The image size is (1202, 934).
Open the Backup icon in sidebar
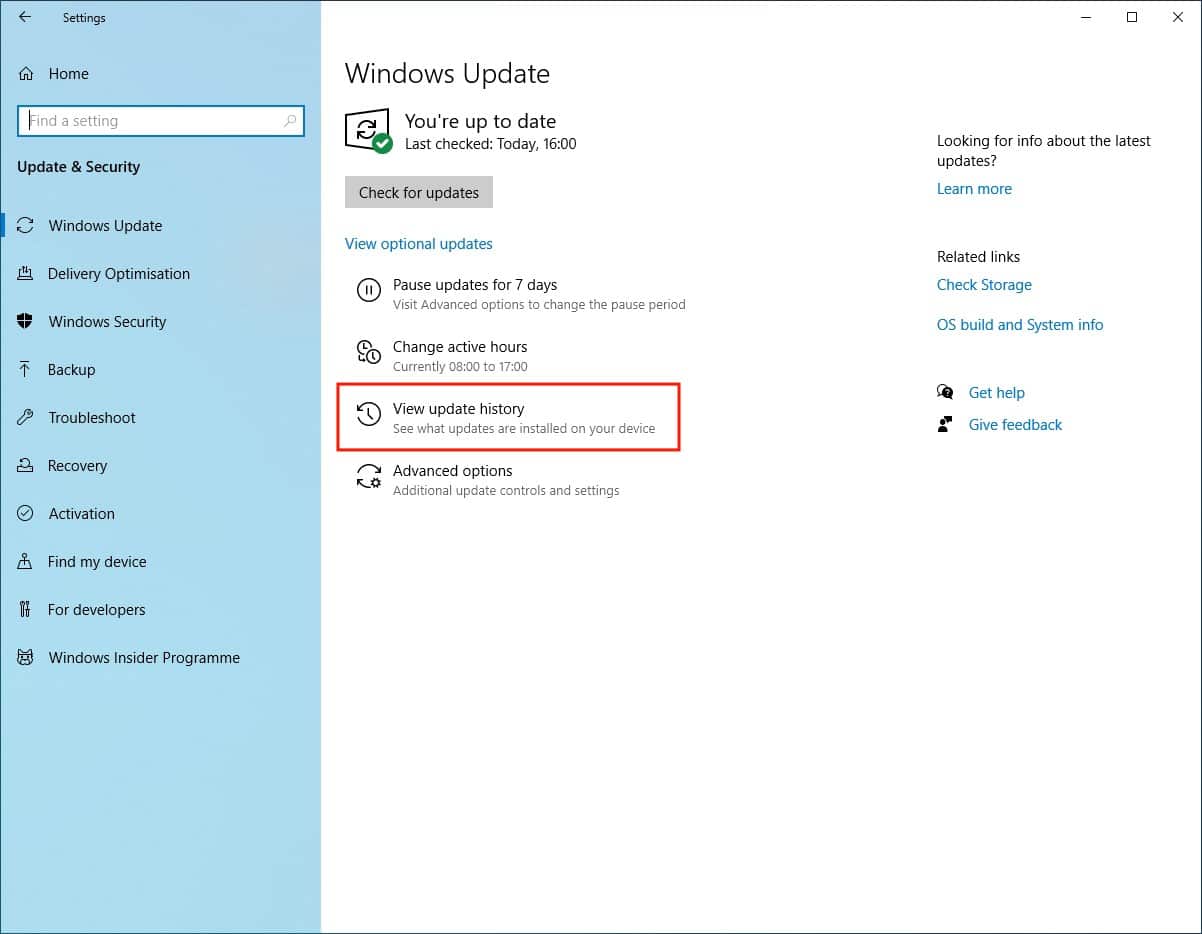point(26,369)
